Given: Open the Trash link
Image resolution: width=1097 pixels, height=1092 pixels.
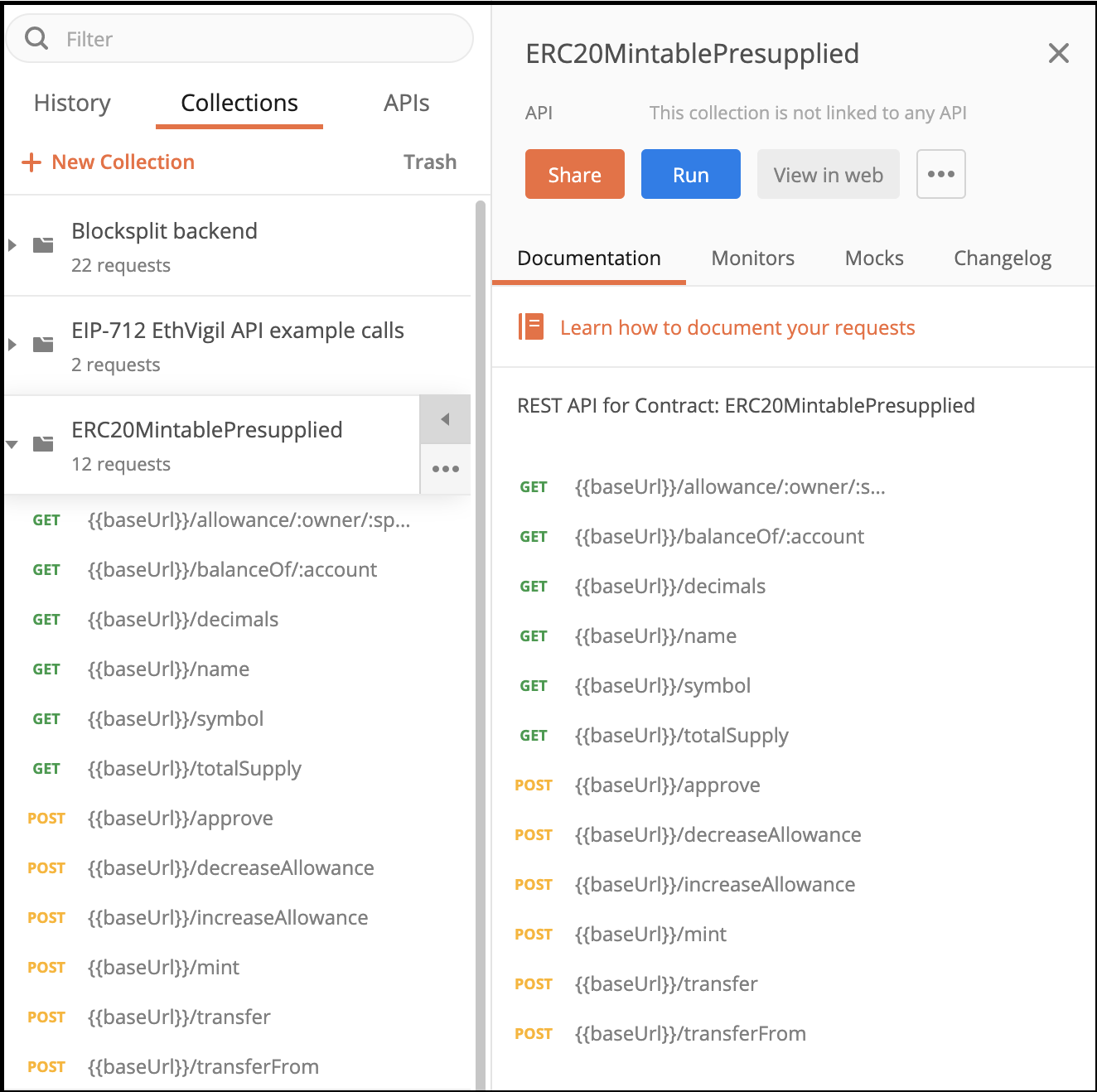Looking at the screenshot, I should click(430, 162).
